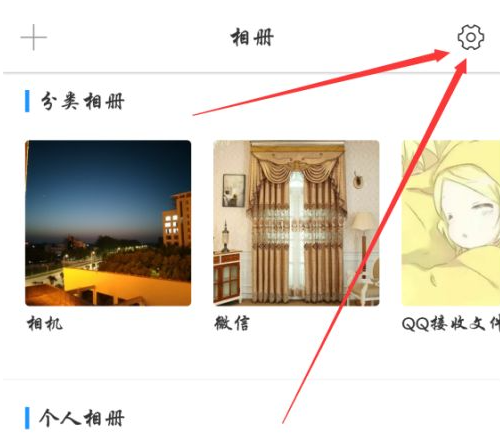Click the lit building in 相机 photo
Screen dimensions: 500x441
177,219
